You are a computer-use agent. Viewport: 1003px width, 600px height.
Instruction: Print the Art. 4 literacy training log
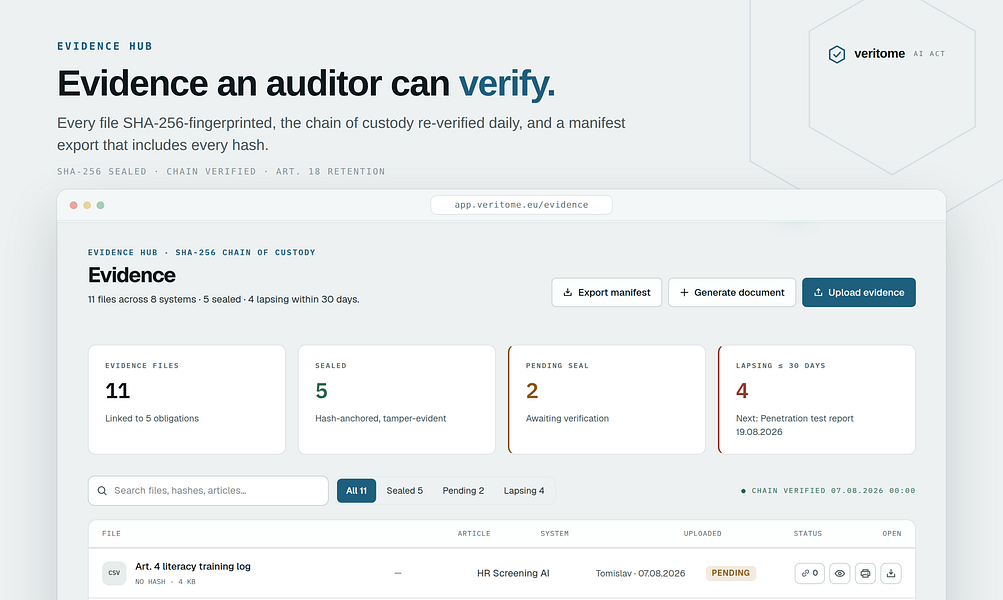coord(865,573)
